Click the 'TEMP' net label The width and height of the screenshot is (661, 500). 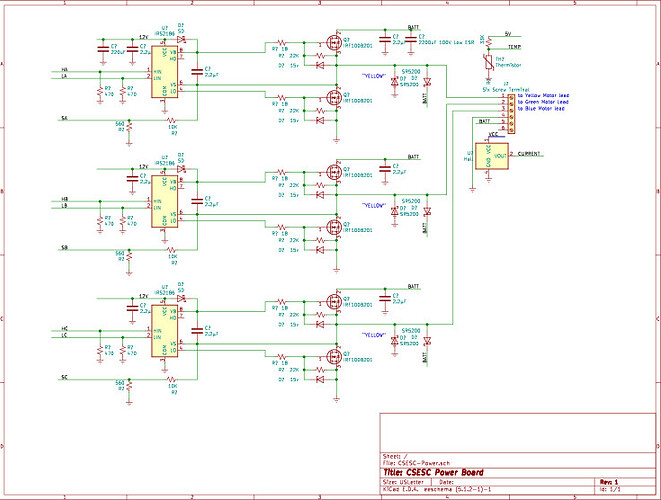pyautogui.click(x=514, y=47)
